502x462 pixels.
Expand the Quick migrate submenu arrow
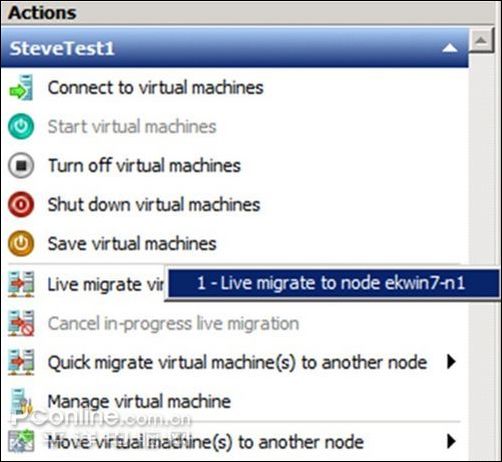pyautogui.click(x=451, y=362)
